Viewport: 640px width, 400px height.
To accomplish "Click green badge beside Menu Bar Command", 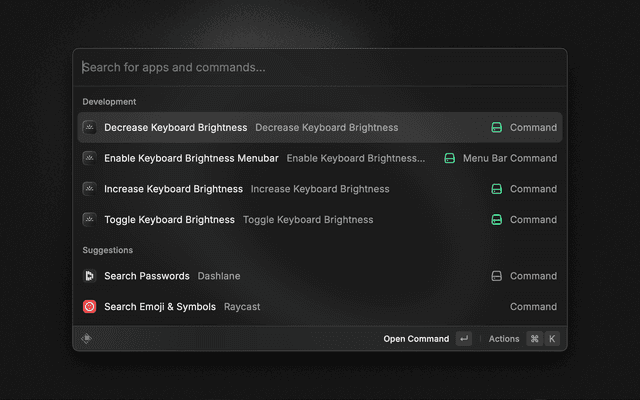I will (449, 158).
